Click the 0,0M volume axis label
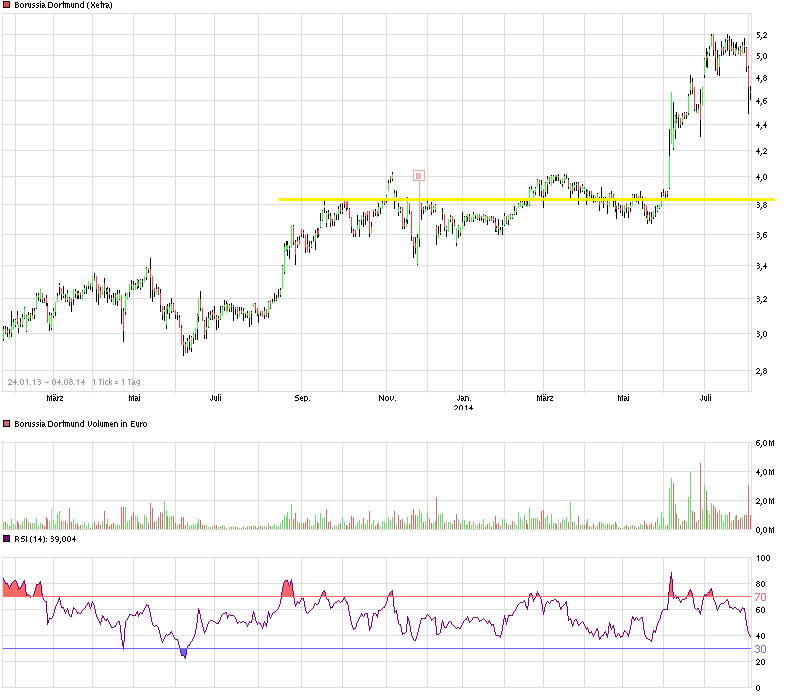 tap(765, 530)
